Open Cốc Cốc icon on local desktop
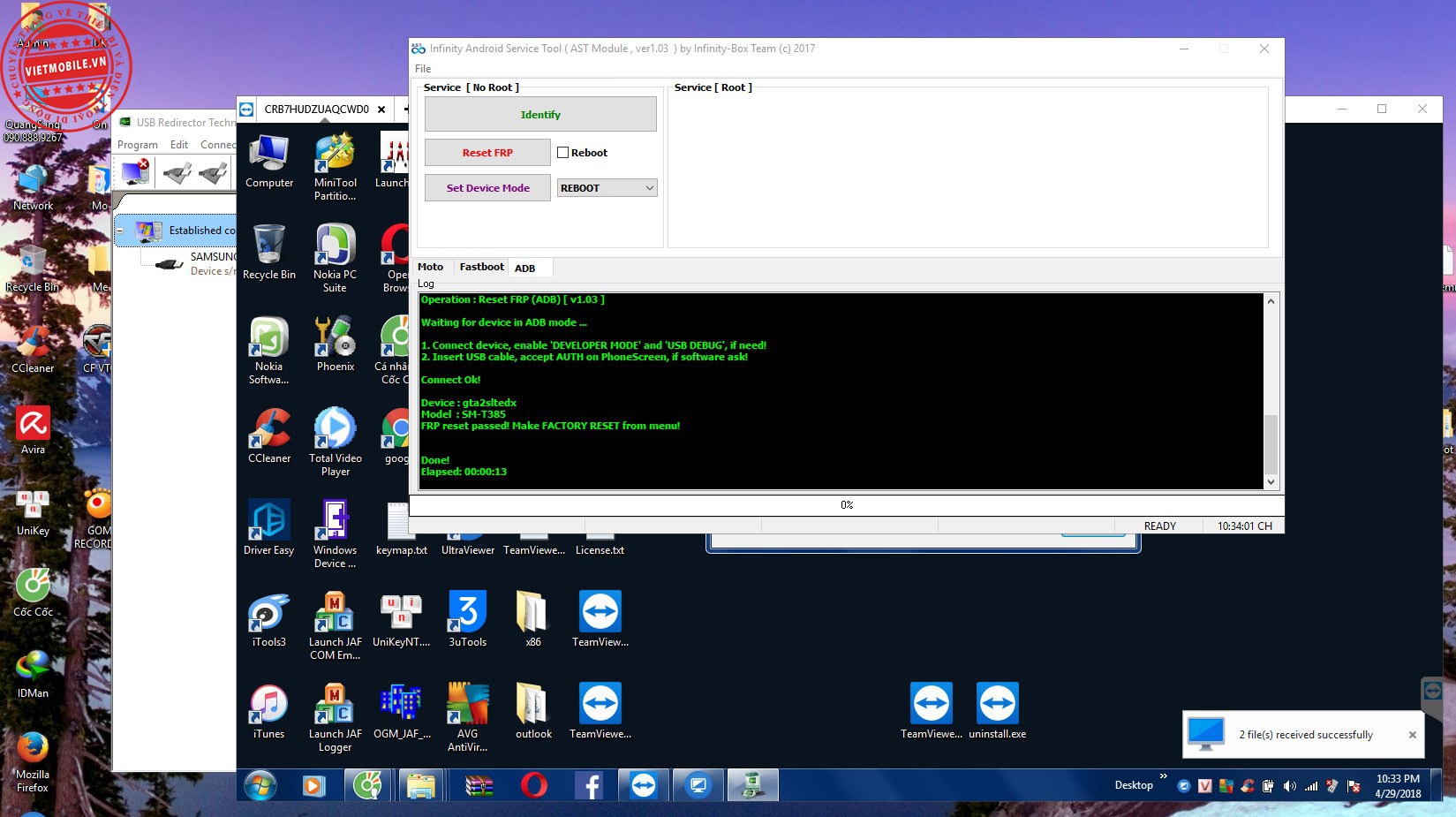This screenshot has width=1456, height=817. pos(34,592)
